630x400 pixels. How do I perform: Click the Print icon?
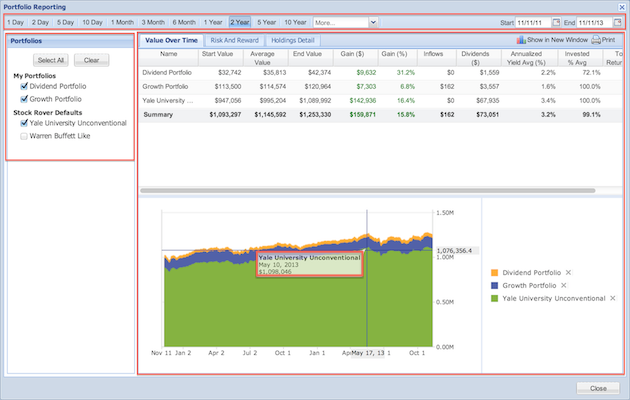click(596, 40)
